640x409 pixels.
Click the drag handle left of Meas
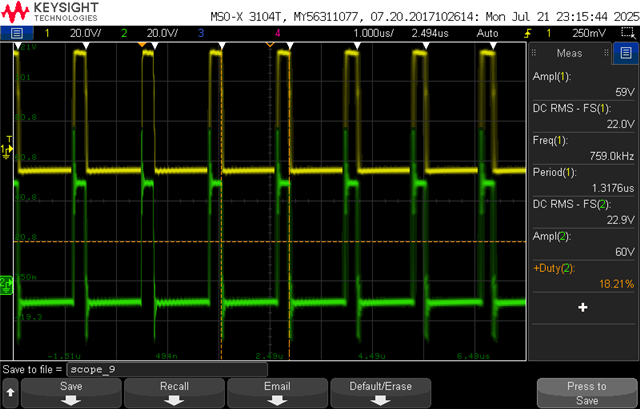(533, 53)
